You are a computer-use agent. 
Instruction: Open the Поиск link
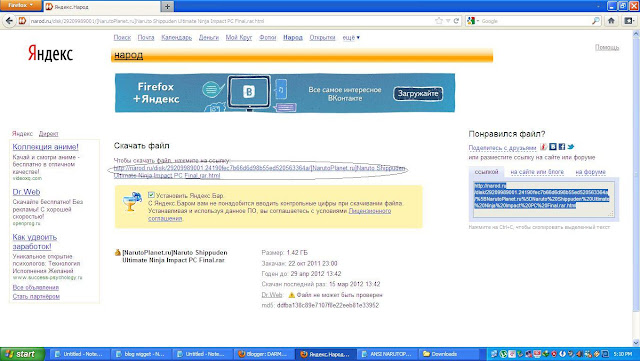tap(122, 38)
